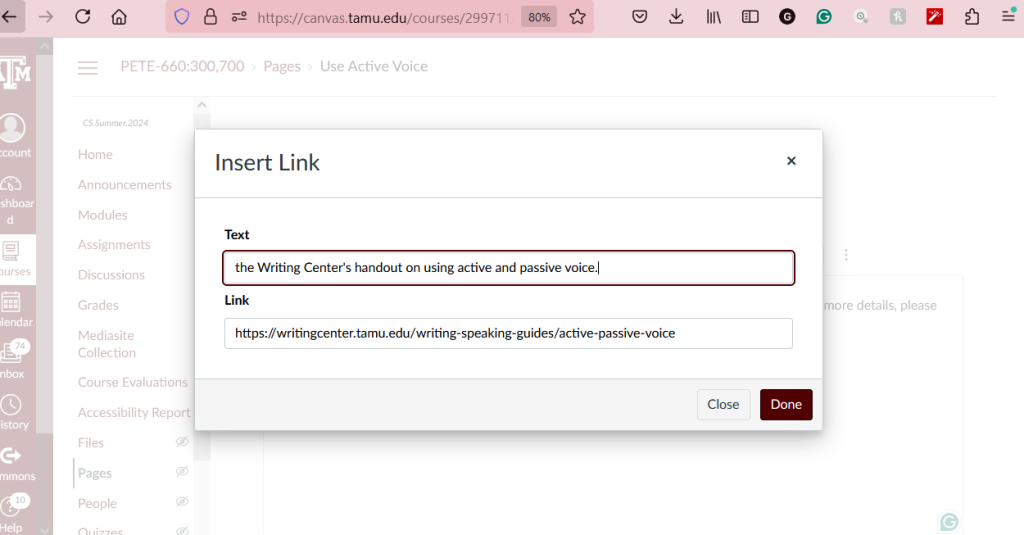The width and height of the screenshot is (1024, 535).
Task: Click the browser back arrow
Action: point(9,16)
